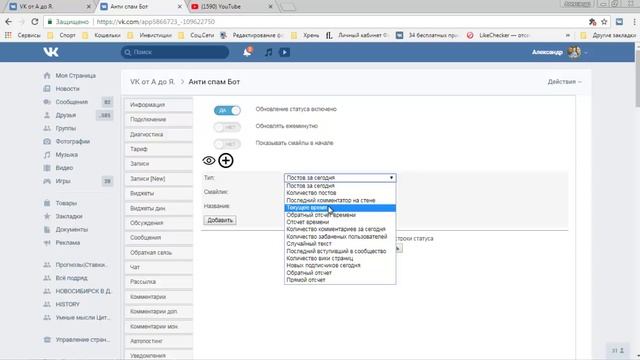Open Диагностика section tab
Image resolution: width=640 pixels, height=360 pixels.
[x=158, y=134]
